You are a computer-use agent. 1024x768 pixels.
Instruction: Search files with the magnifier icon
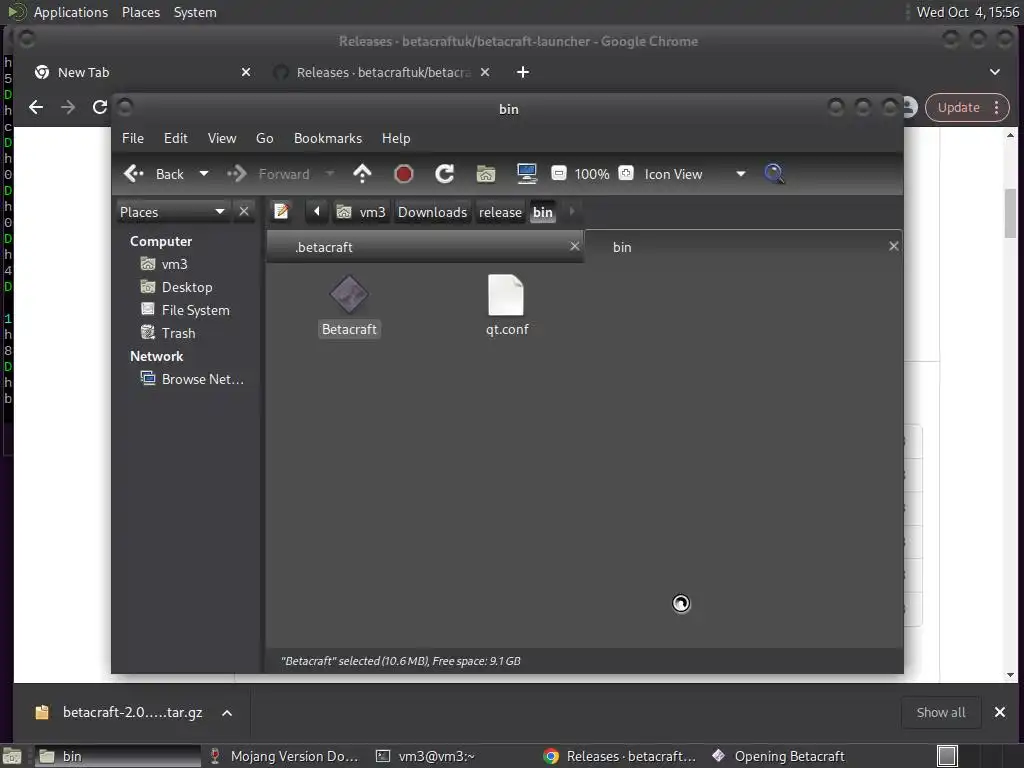pyautogui.click(x=774, y=174)
